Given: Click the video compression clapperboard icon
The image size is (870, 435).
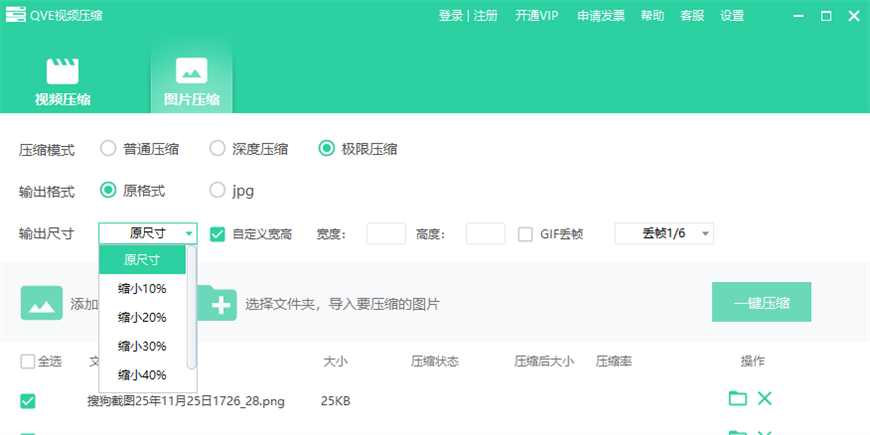Looking at the screenshot, I should 62,71.
